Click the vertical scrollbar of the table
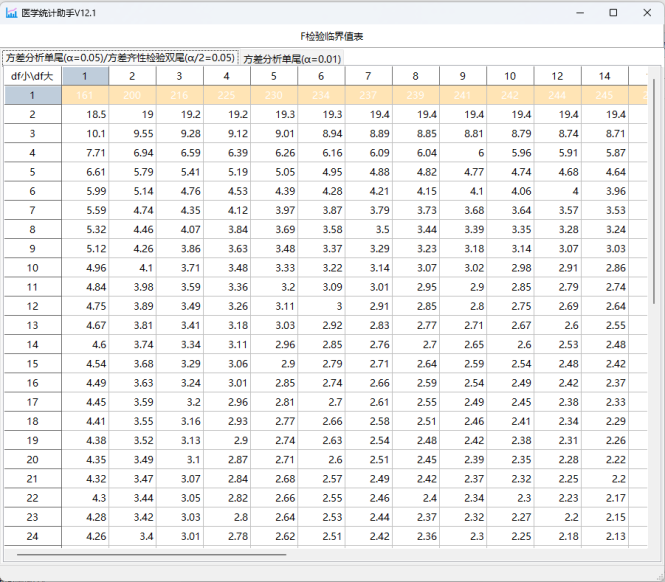The image size is (665, 582). [x=654, y=191]
